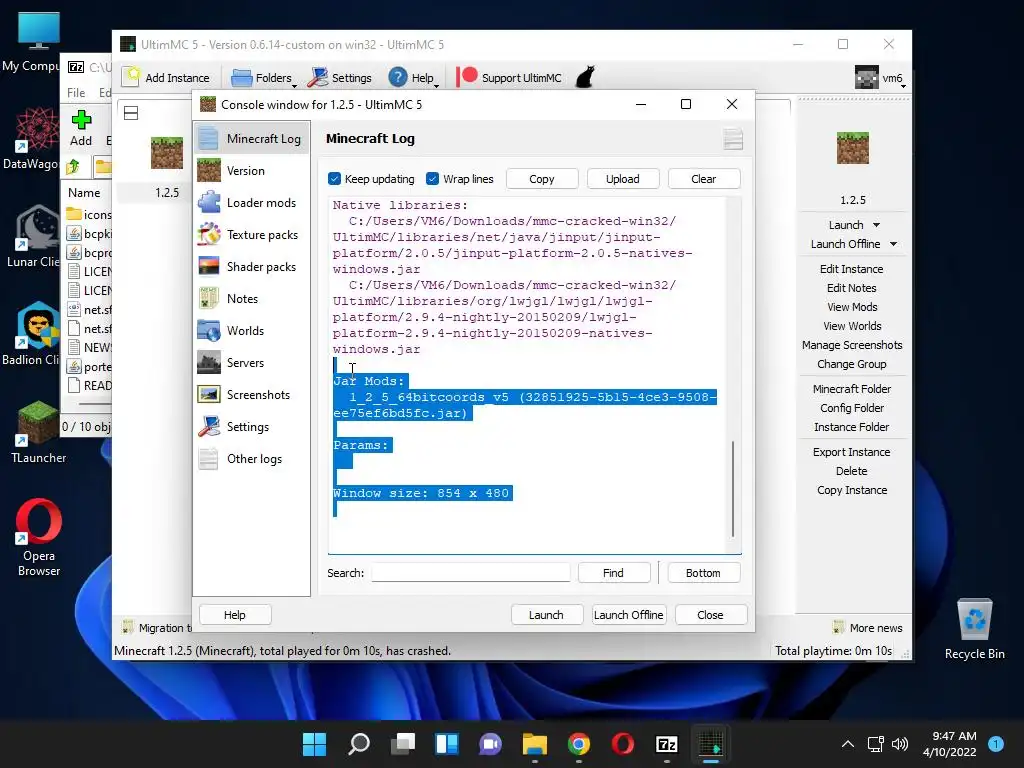1024x768 pixels.
Task: Click View Worlds in right panel
Action: (x=852, y=326)
